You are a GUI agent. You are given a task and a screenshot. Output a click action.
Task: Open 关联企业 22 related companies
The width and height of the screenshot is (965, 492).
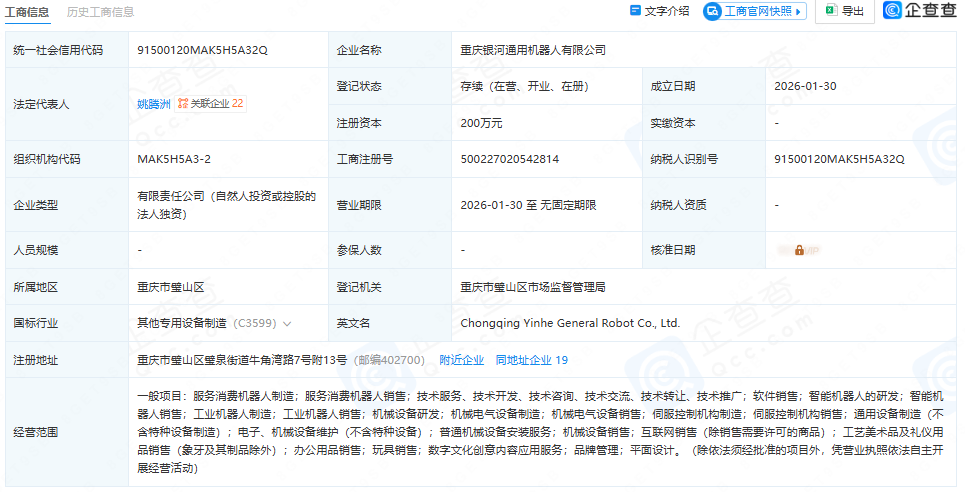point(211,103)
